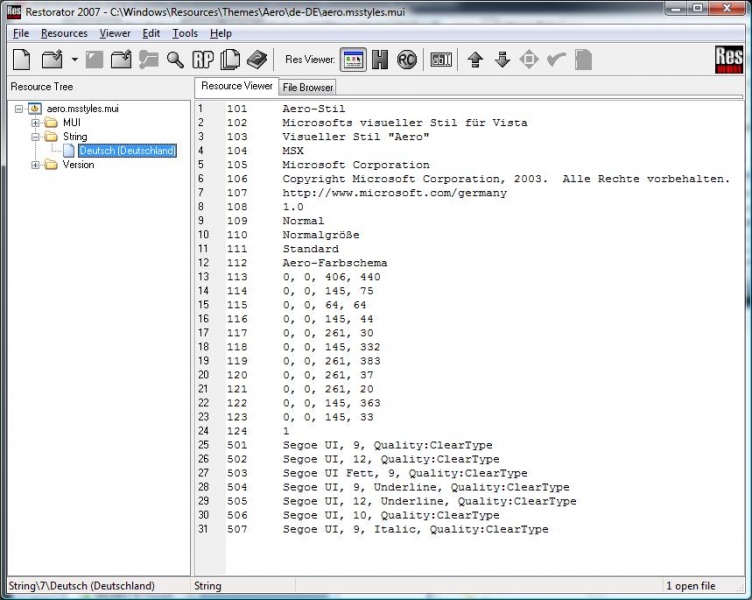The height and width of the screenshot is (600, 752).
Task: Click 'Microsofts visueller Stil für Vista' line
Action: [x=405, y=123]
